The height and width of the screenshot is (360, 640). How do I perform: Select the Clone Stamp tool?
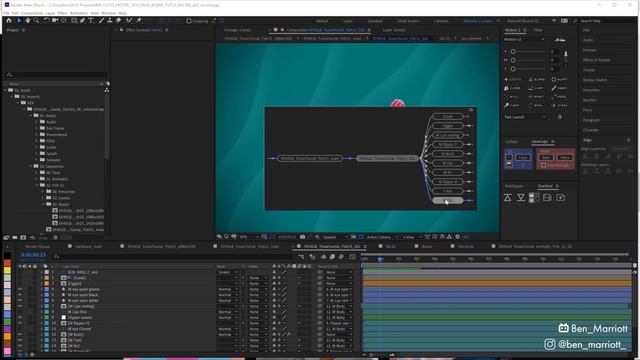(x=110, y=20)
